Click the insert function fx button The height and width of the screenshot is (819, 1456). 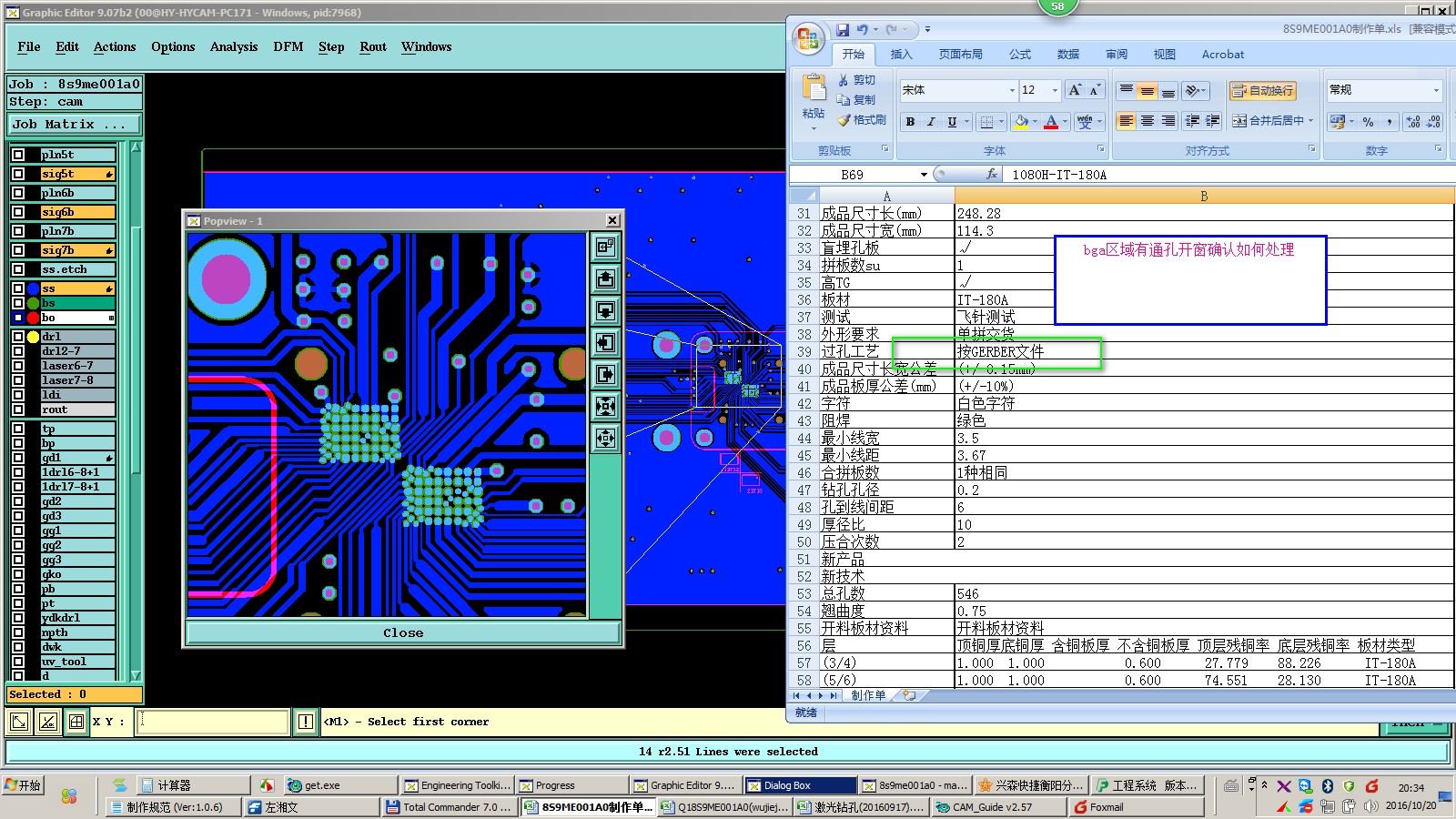992,174
